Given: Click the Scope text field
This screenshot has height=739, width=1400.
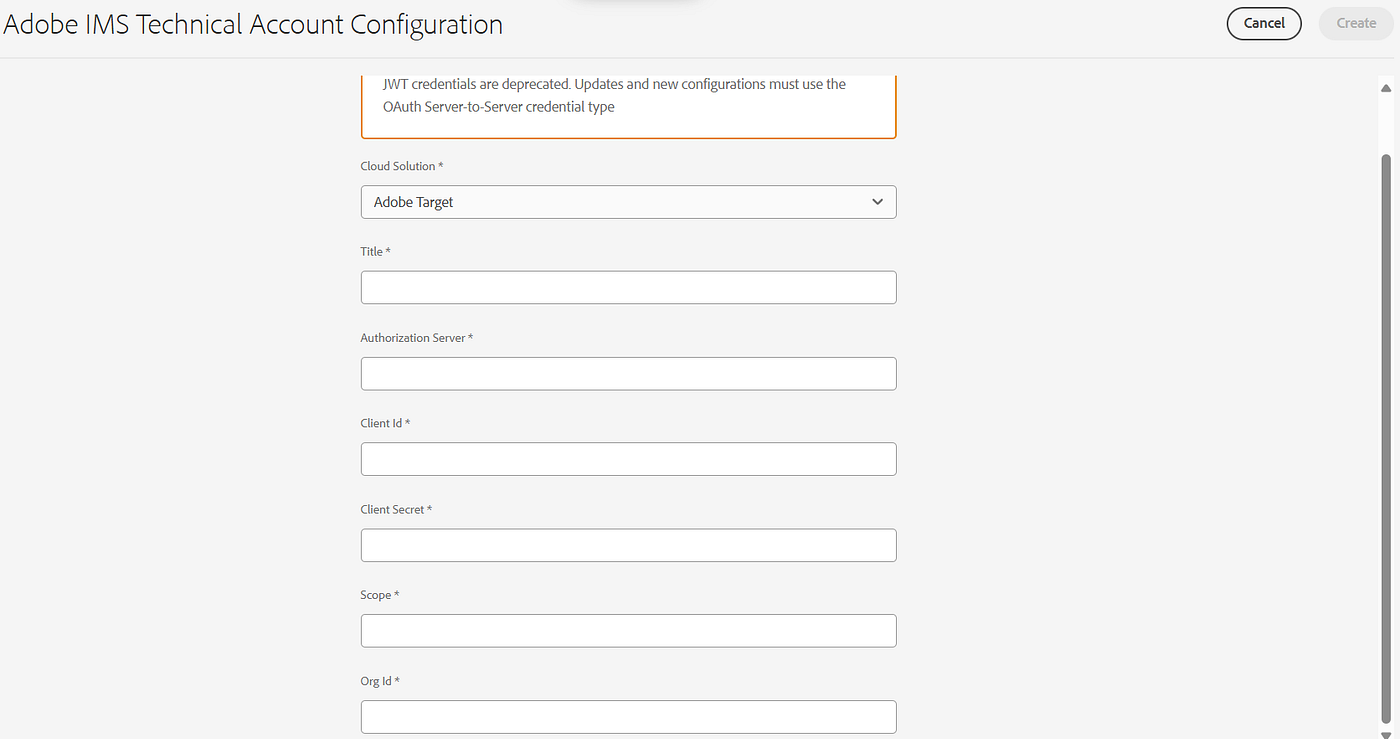Looking at the screenshot, I should point(628,631).
